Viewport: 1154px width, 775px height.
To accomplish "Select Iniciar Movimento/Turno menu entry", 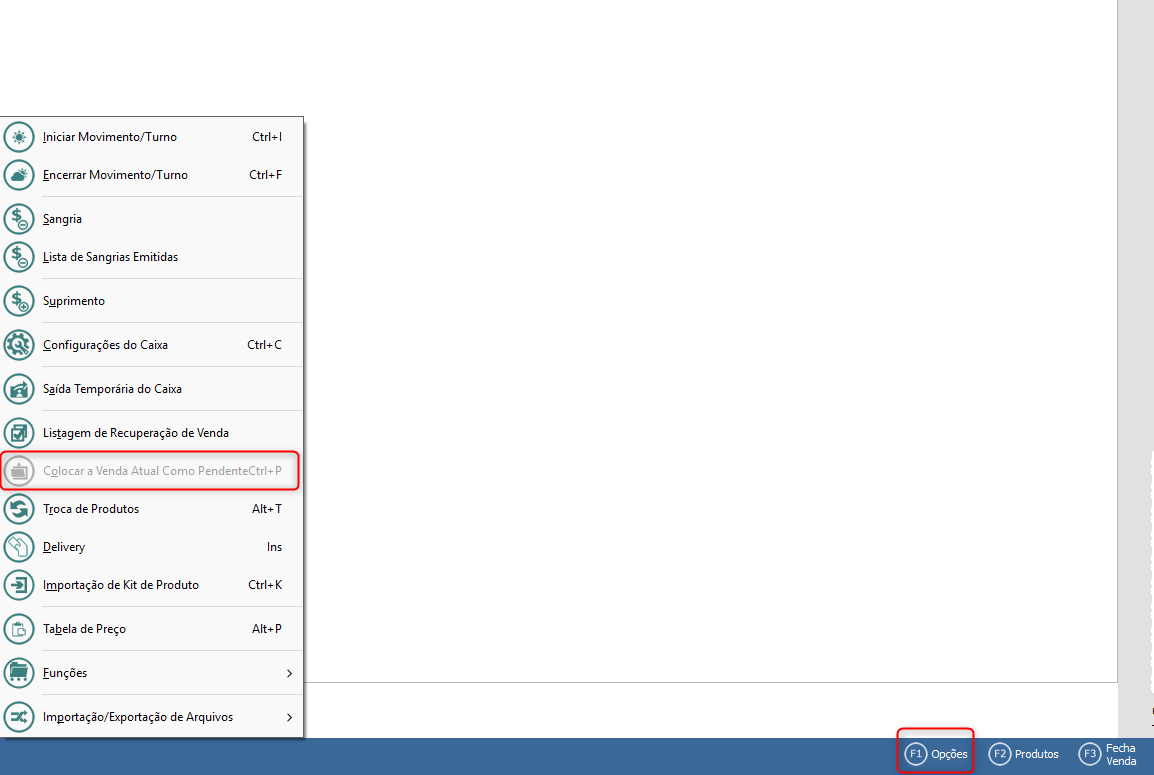I will pos(152,137).
